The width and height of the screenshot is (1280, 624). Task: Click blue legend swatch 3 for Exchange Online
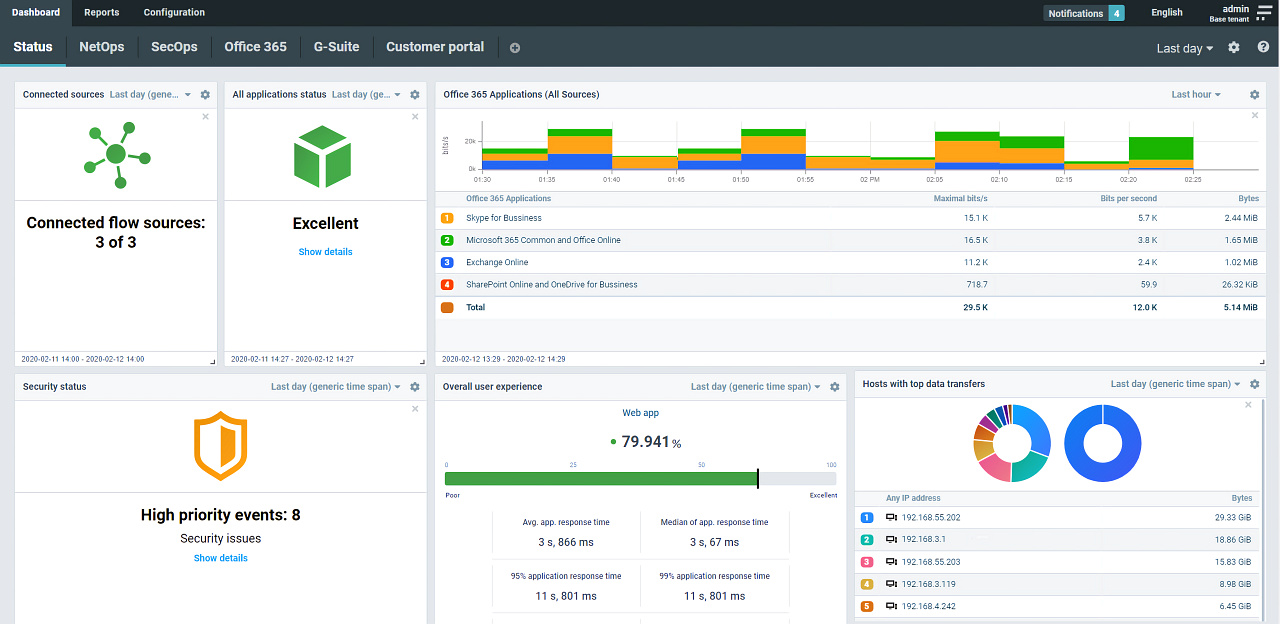[x=447, y=262]
